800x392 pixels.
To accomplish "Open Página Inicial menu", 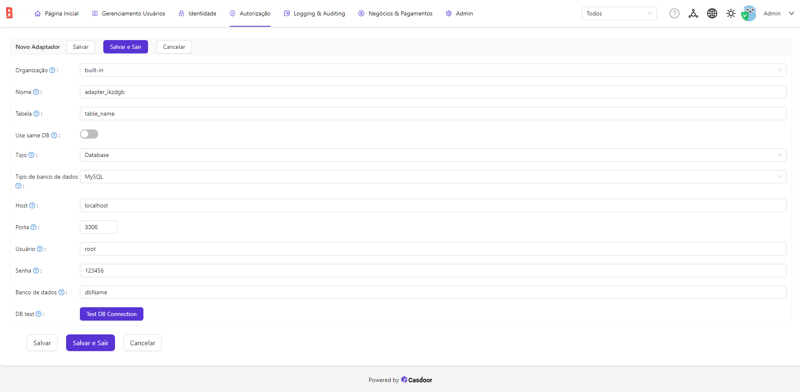I will click(56, 14).
